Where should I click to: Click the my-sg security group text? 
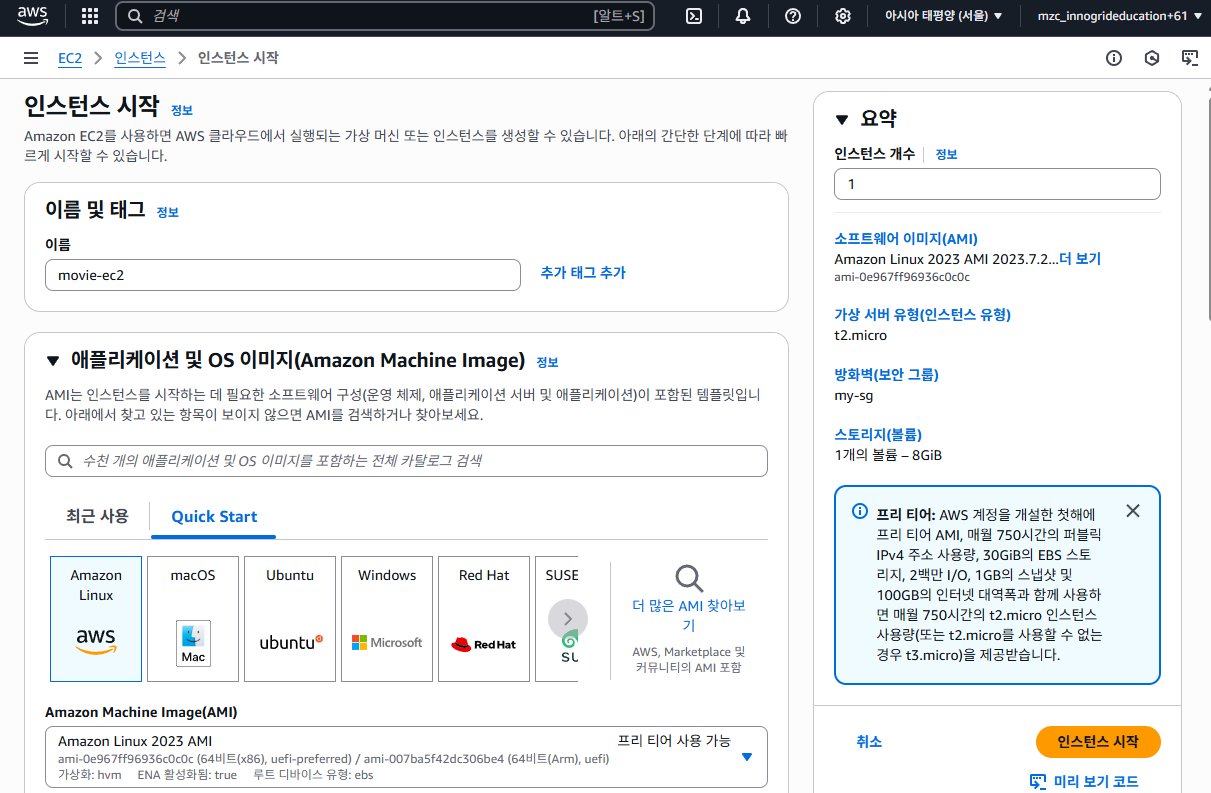pyautogui.click(x=853, y=395)
